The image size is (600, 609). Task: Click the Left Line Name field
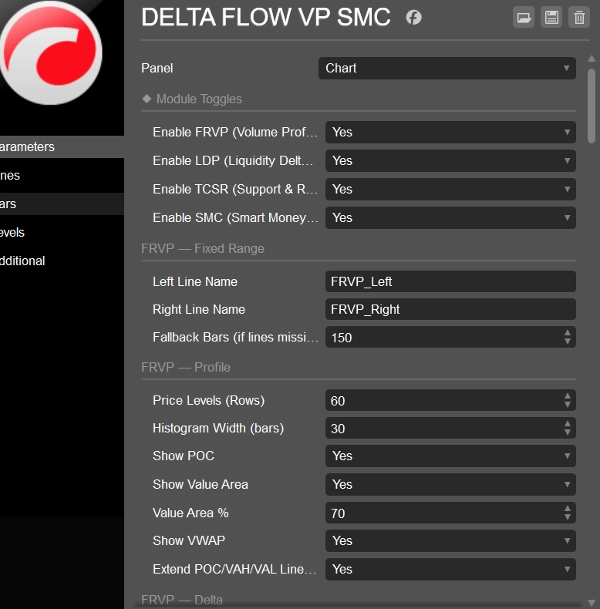tap(450, 282)
